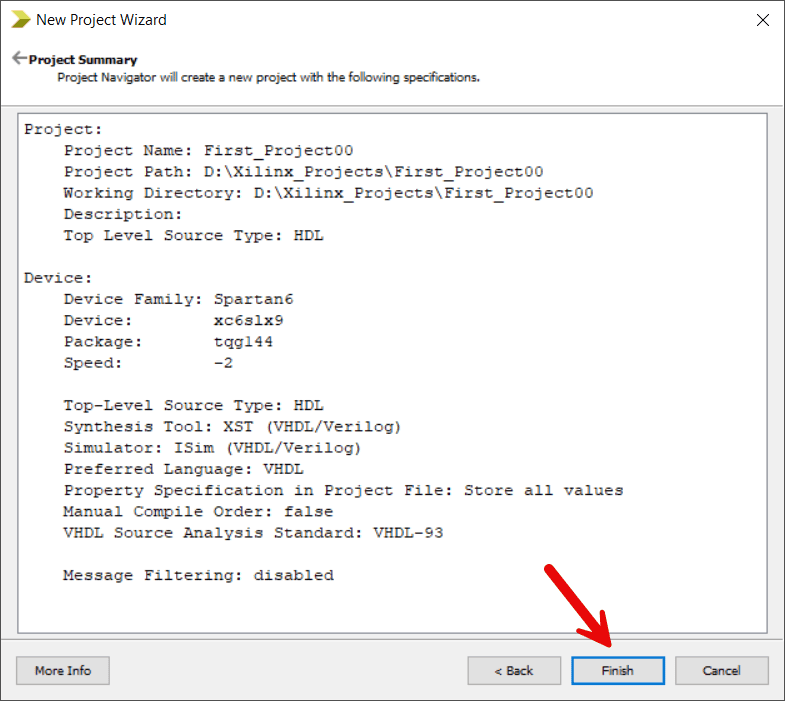
Task: Click the Project Name First_Project00 line
Action: point(208,151)
